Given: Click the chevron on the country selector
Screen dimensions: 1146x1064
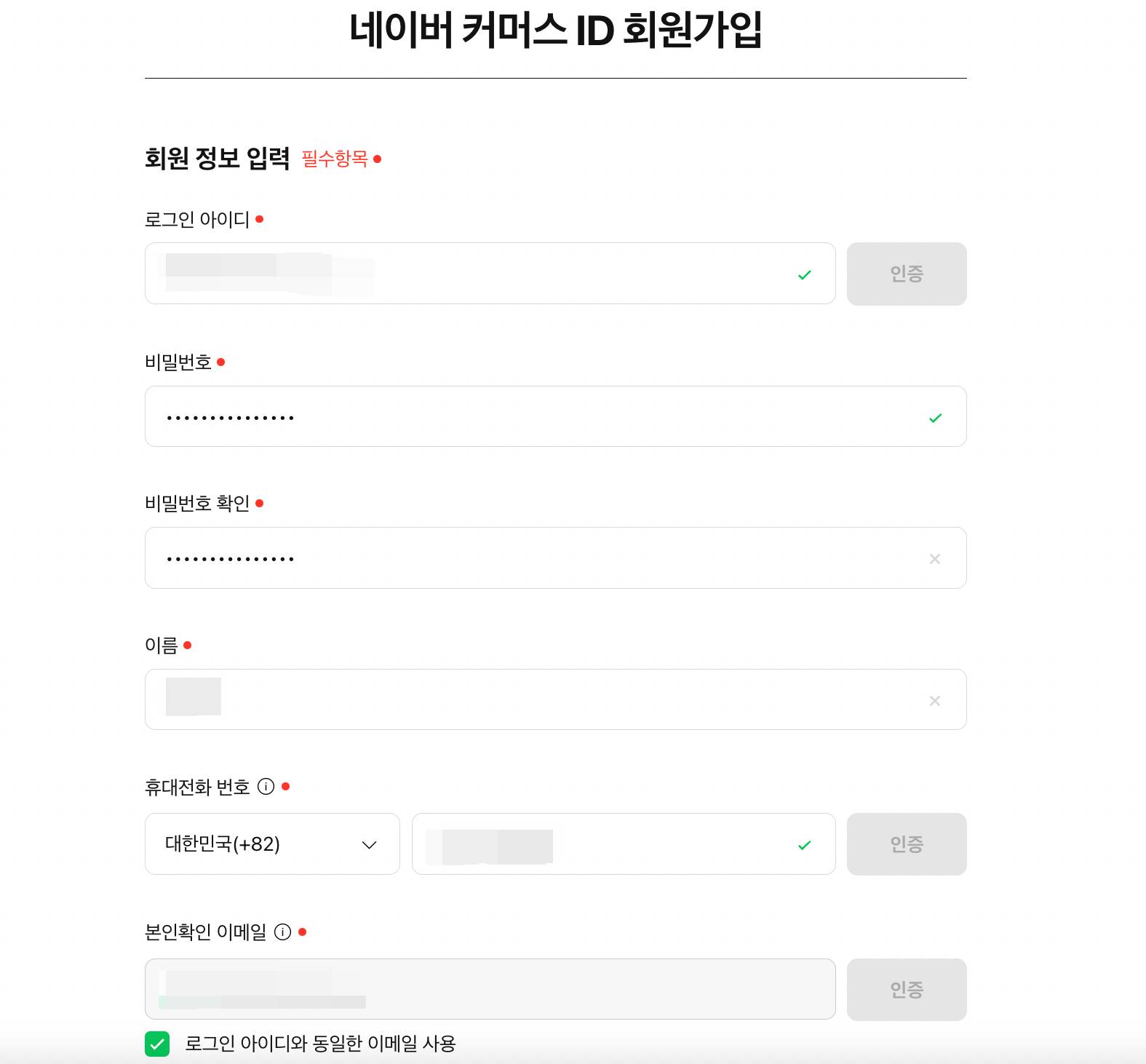Looking at the screenshot, I should point(370,844).
